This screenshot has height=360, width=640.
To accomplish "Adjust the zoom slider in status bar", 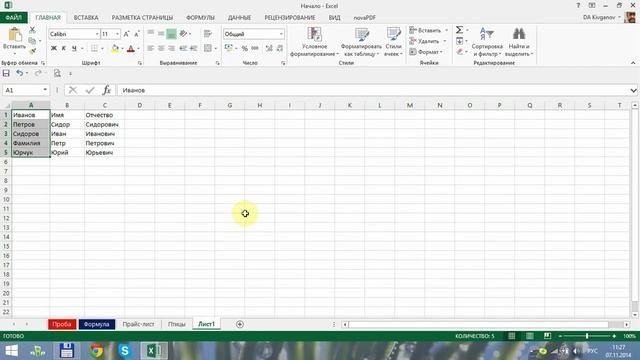I will (x=587, y=336).
